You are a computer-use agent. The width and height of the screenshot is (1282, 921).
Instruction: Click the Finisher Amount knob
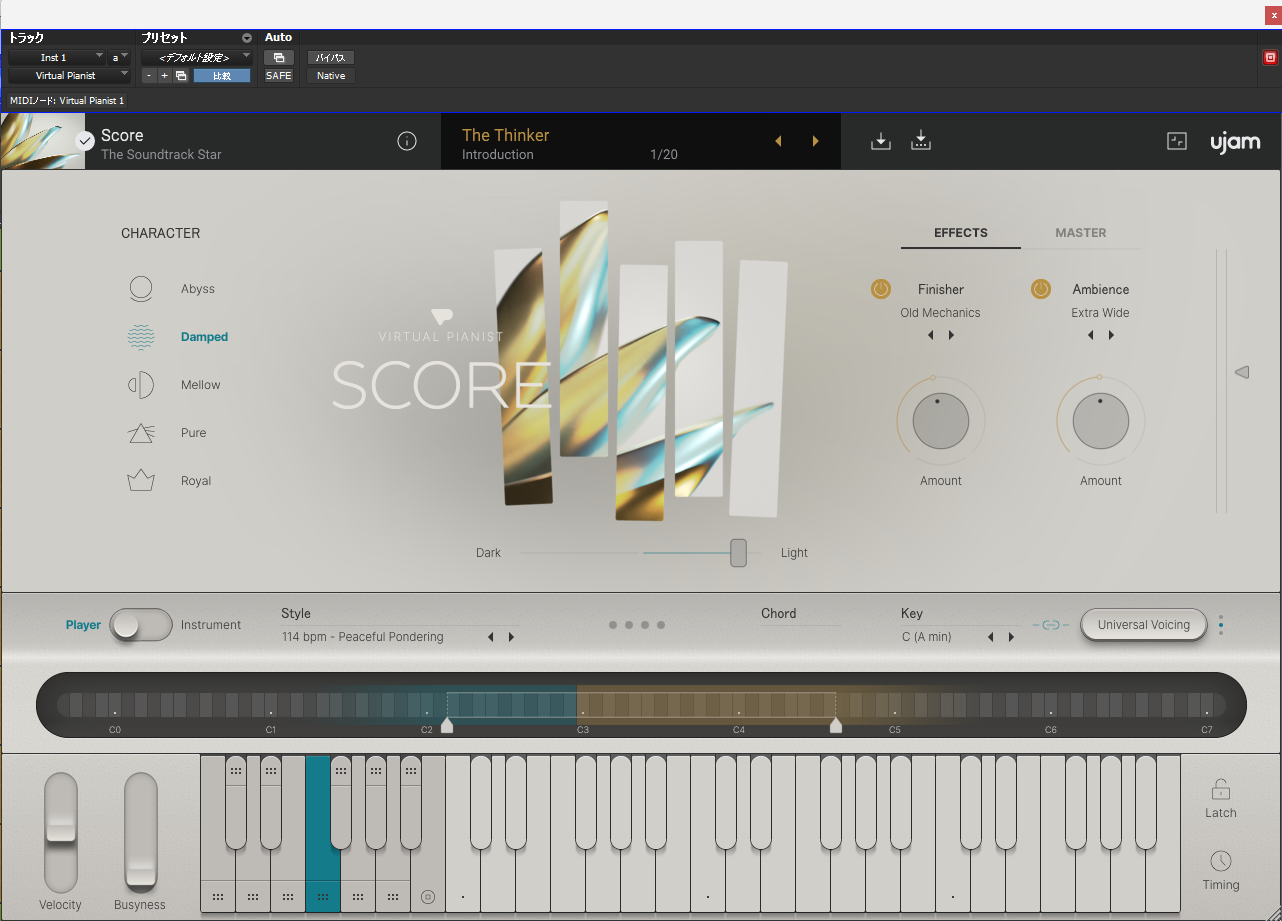(x=941, y=421)
